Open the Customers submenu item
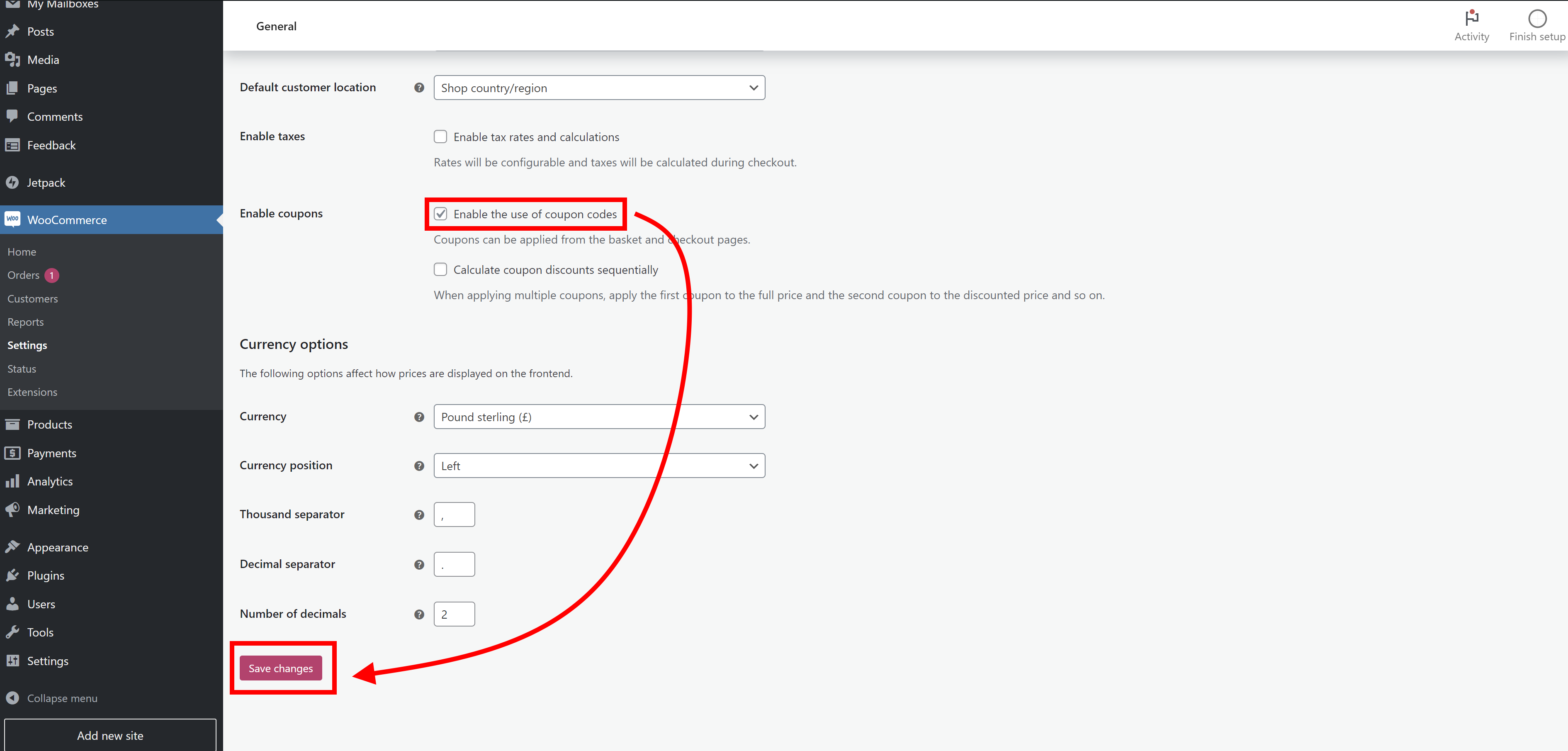 pos(32,298)
